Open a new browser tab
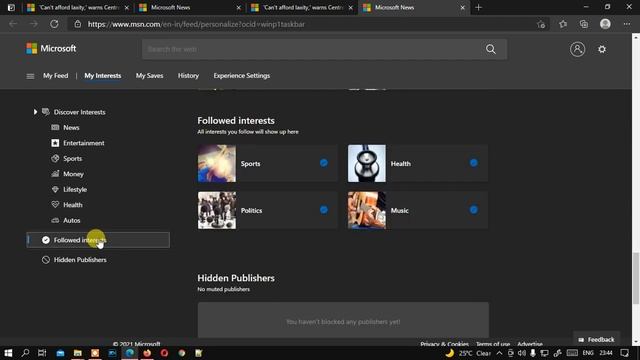This screenshot has width=640, height=360. (478, 7)
